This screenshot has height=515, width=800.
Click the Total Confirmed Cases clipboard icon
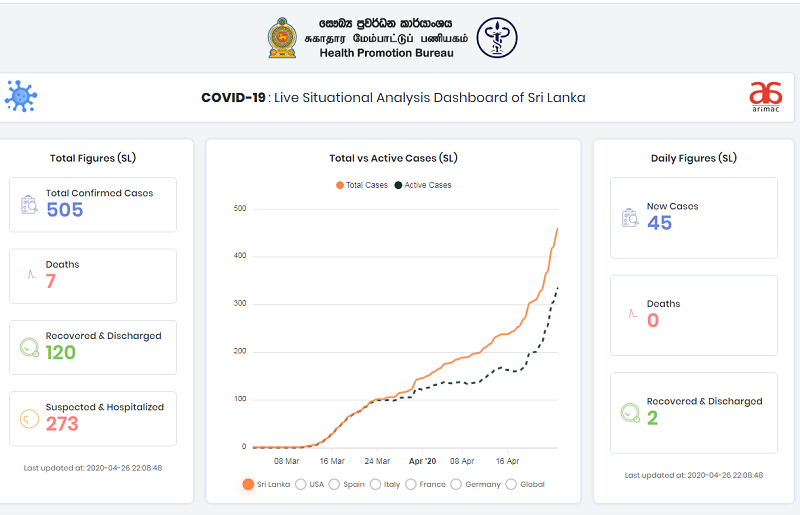coord(30,204)
